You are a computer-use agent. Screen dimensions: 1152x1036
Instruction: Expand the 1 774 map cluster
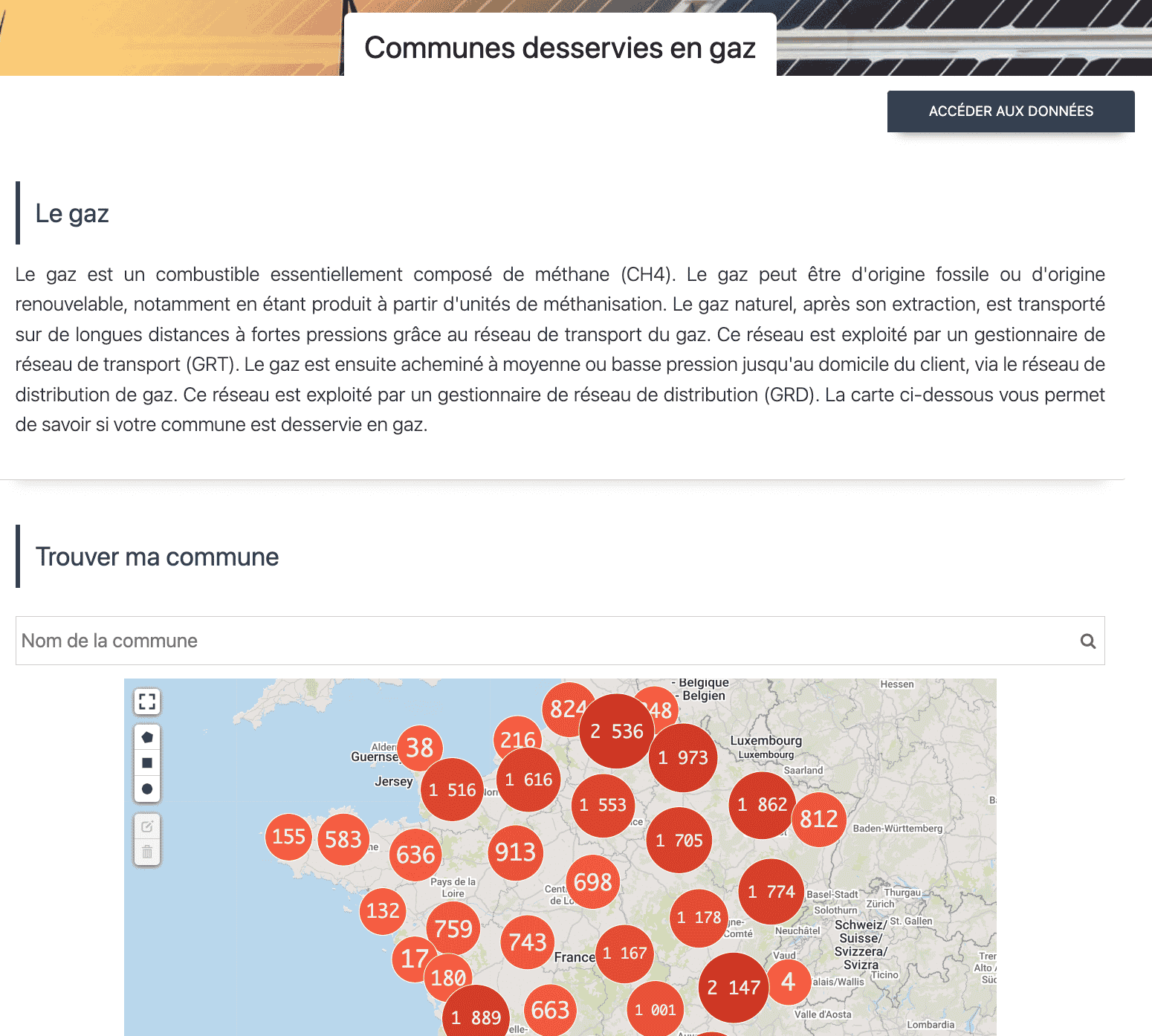point(771,892)
